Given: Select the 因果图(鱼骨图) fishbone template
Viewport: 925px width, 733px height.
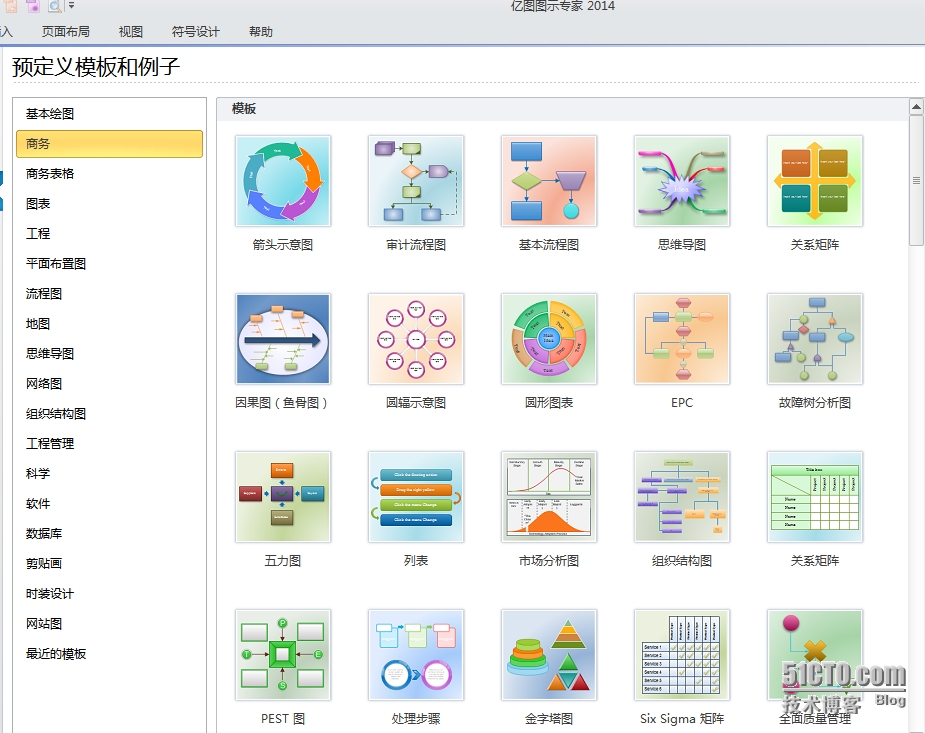Looking at the screenshot, I should [283, 339].
